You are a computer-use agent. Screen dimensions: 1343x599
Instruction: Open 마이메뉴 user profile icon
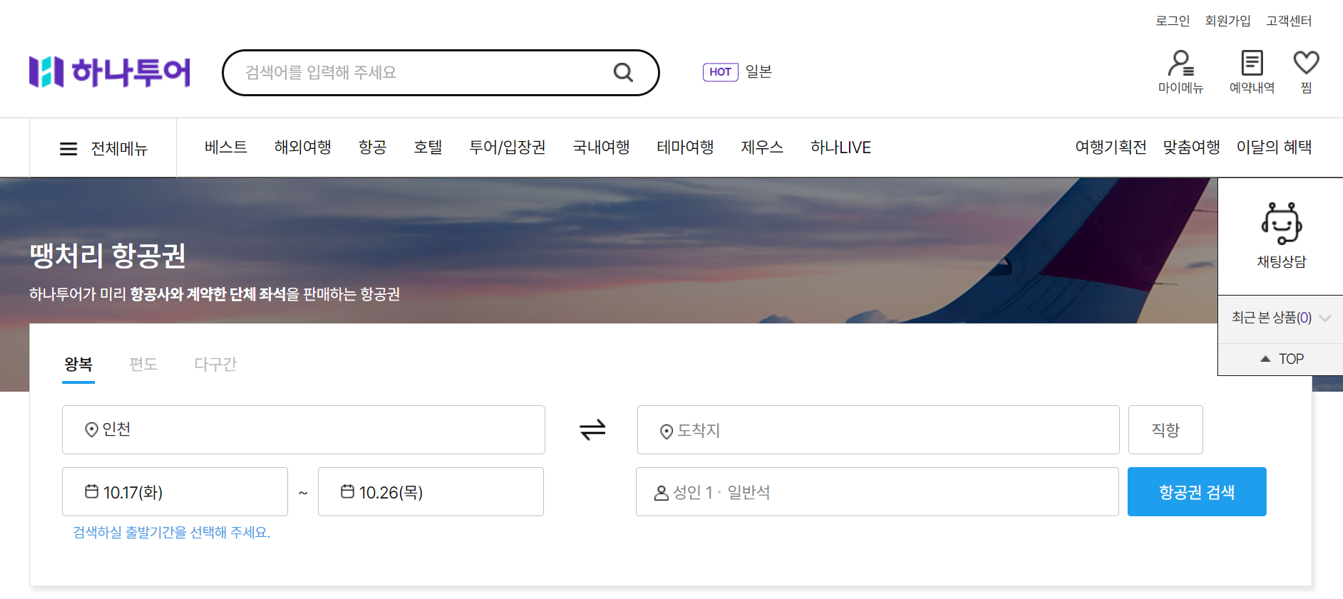tap(1181, 64)
